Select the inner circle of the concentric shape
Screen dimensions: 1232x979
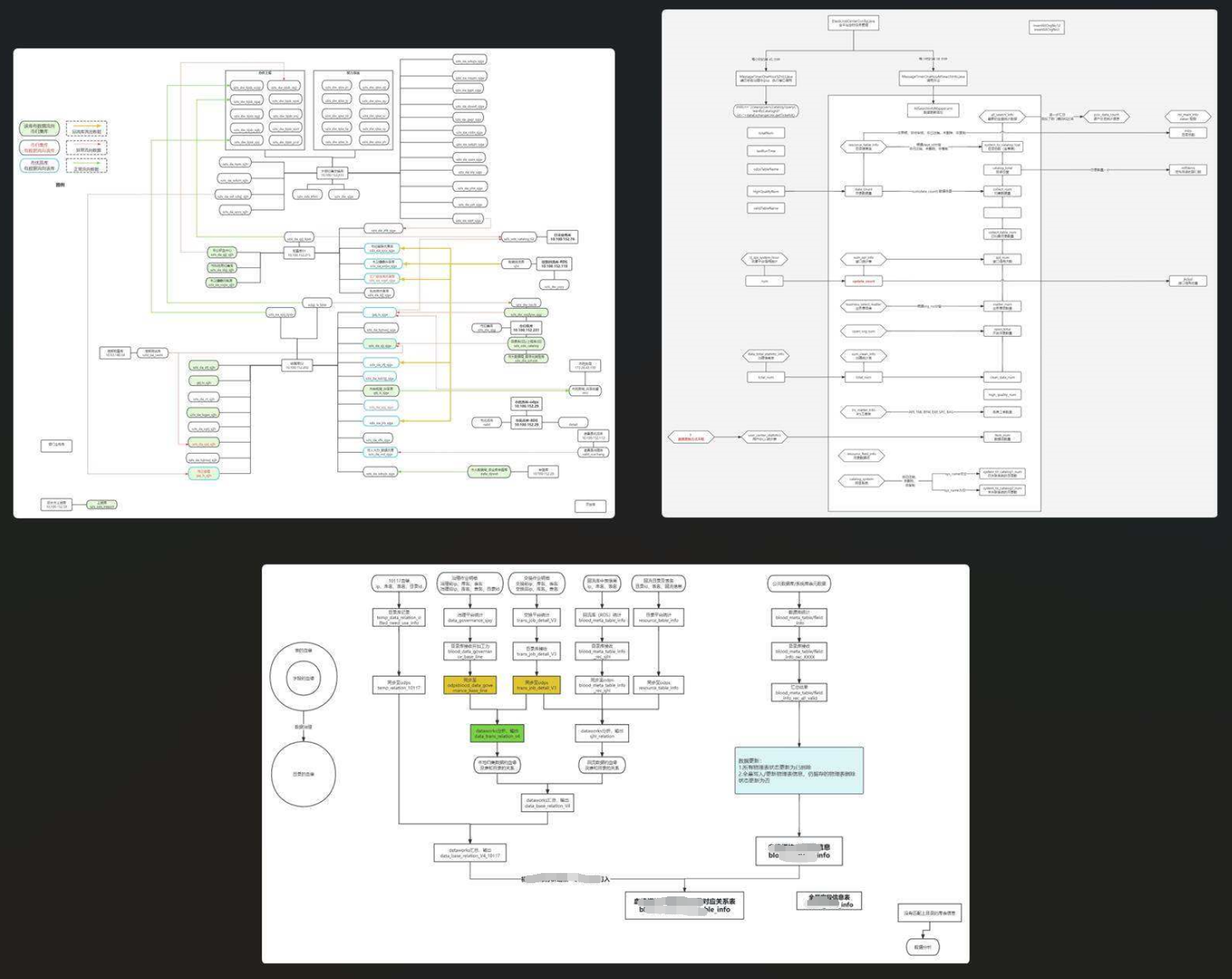click(303, 678)
